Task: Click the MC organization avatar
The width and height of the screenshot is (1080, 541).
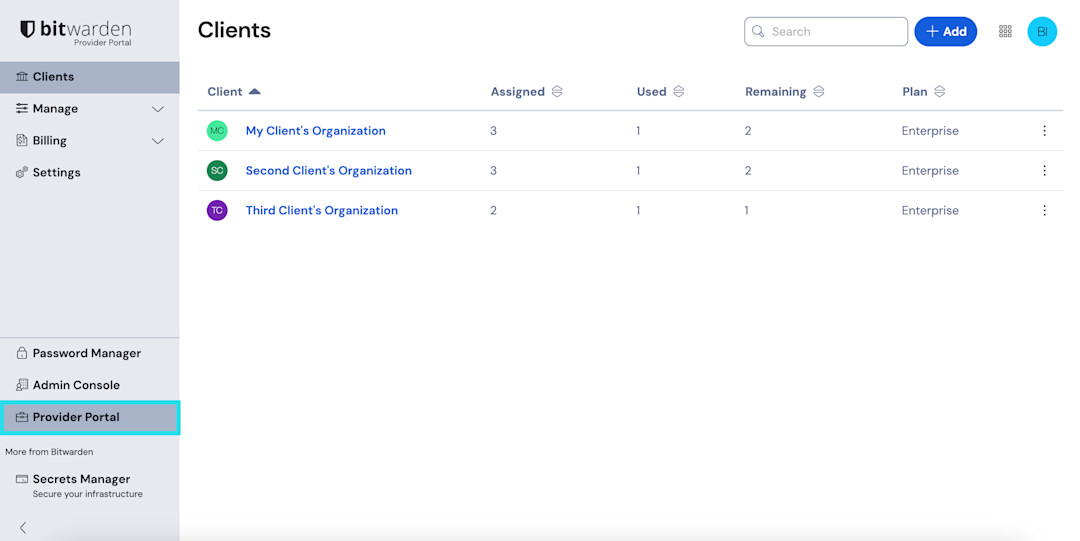Action: pos(217,131)
